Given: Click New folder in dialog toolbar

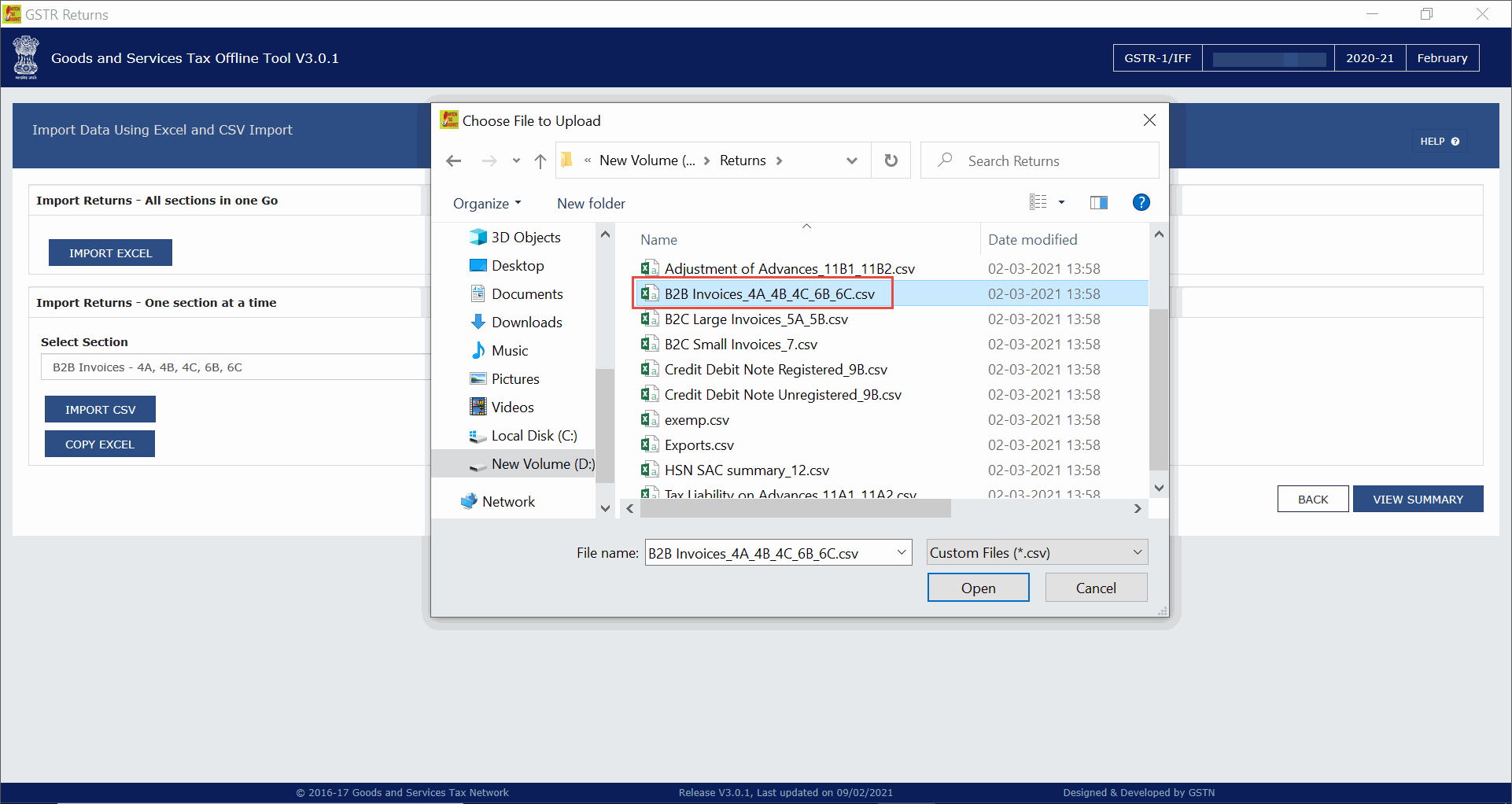Looking at the screenshot, I should [591, 204].
